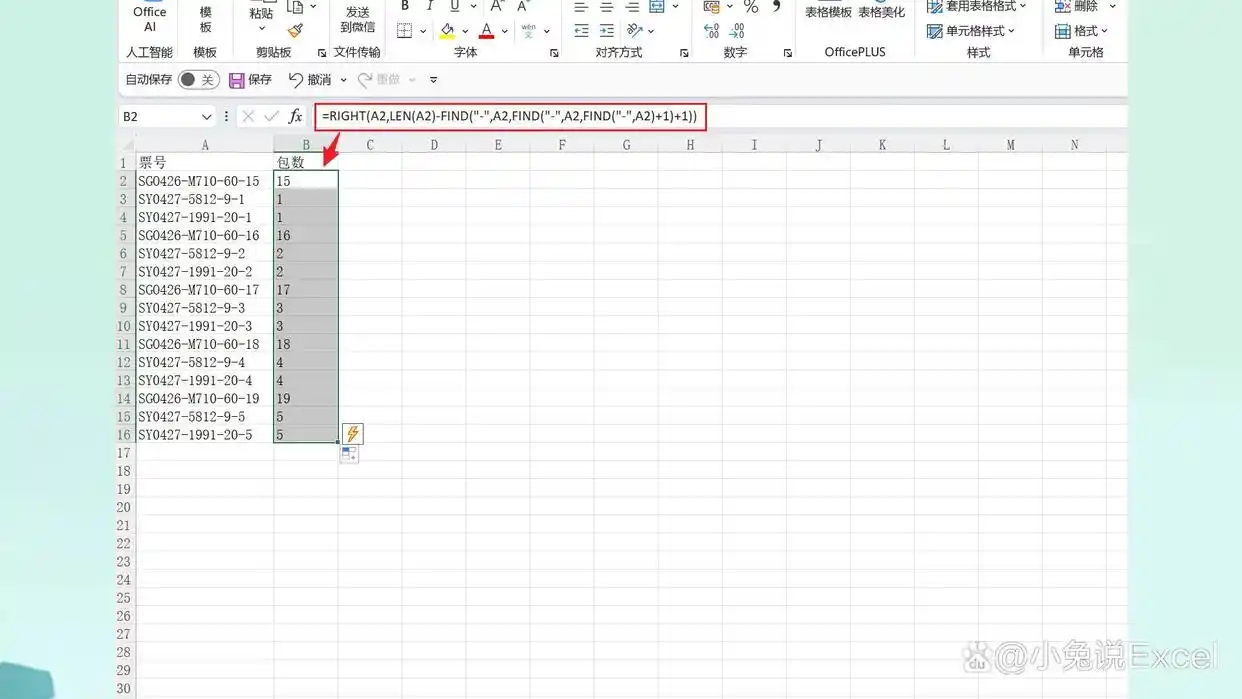Open the Auto Fill Options icon
1242x699 pixels.
(349, 455)
